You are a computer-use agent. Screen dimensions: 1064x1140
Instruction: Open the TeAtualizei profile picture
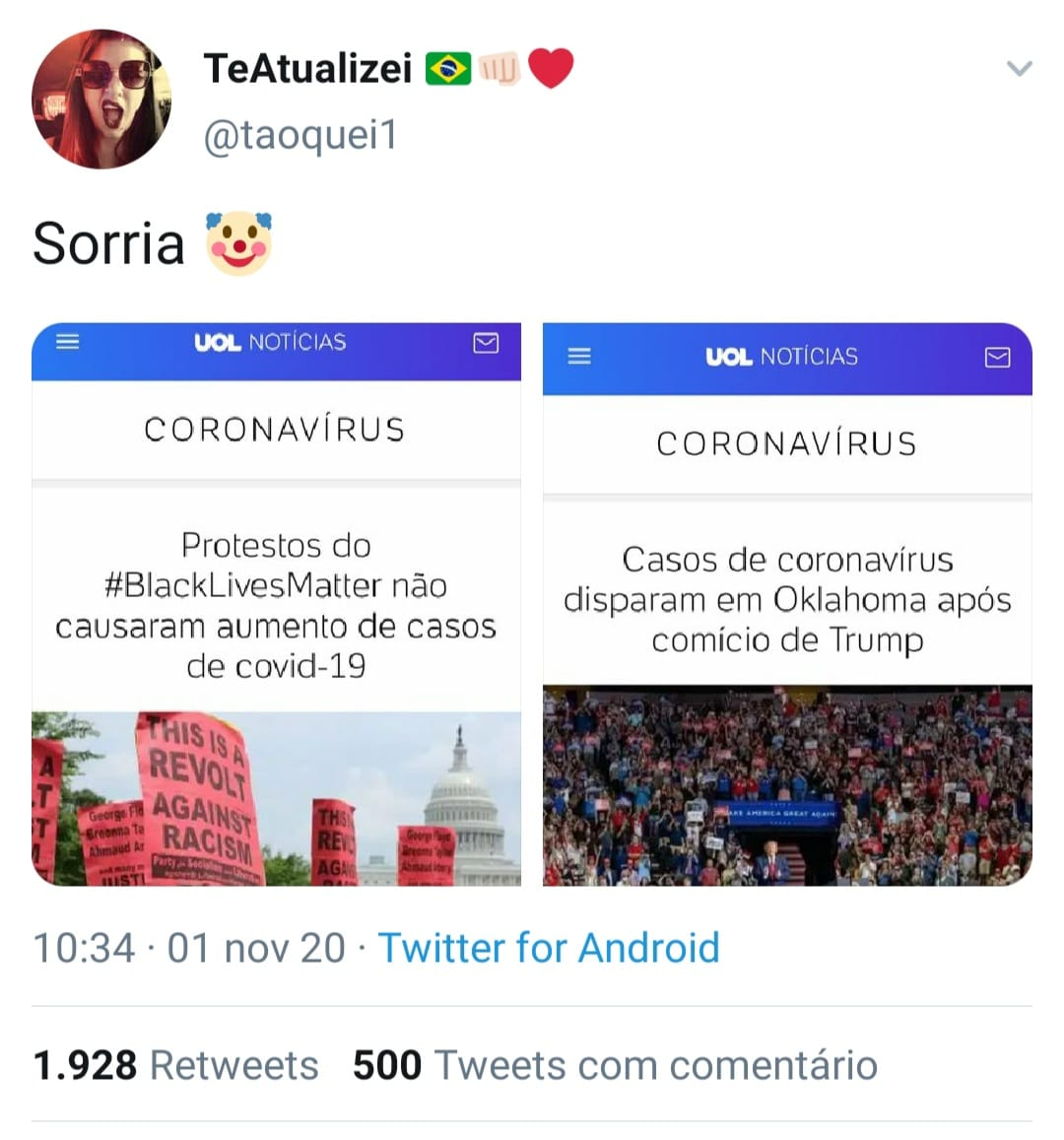point(101,99)
